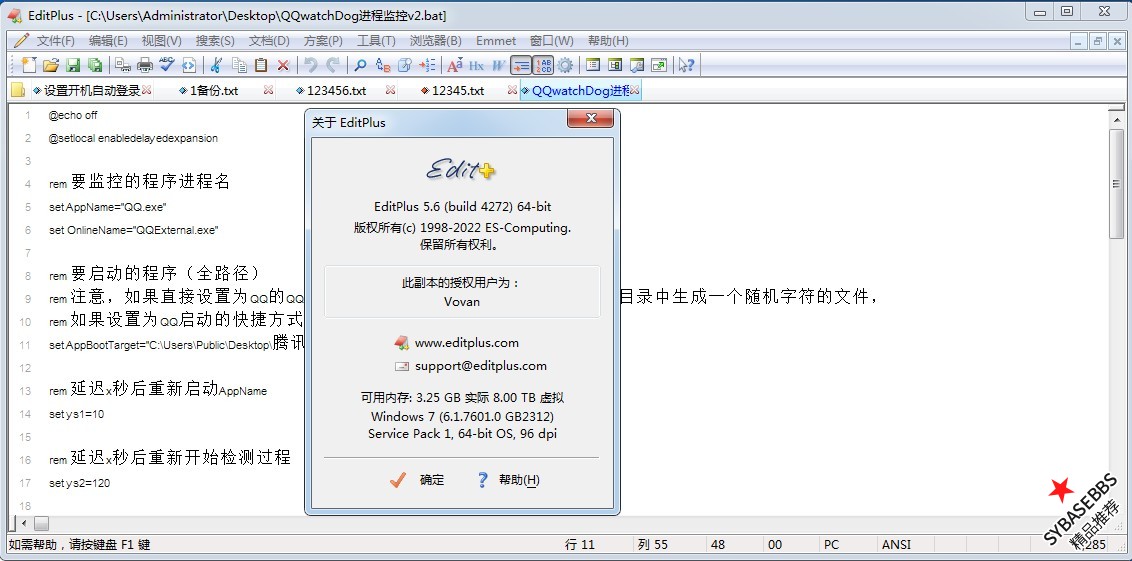This screenshot has height=561, width=1132.
Task: Click the Replace toolbar icon
Action: coord(383,65)
